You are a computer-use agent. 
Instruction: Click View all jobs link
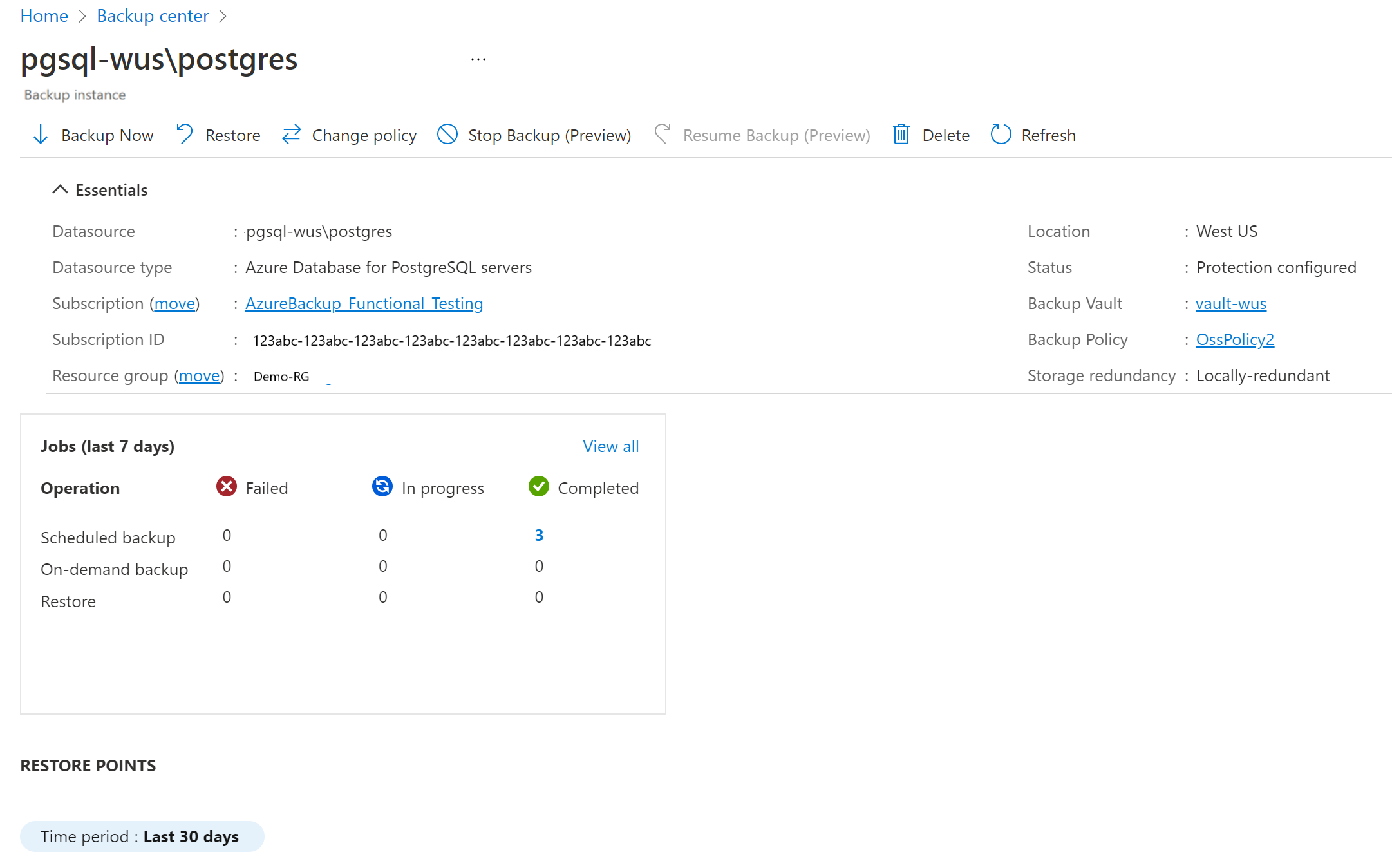click(611, 446)
